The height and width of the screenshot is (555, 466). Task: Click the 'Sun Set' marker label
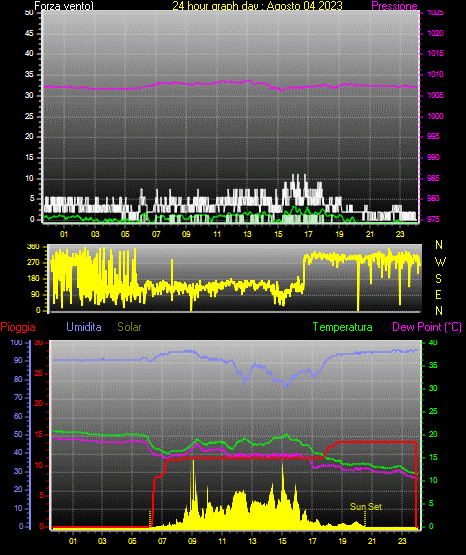tap(366, 507)
